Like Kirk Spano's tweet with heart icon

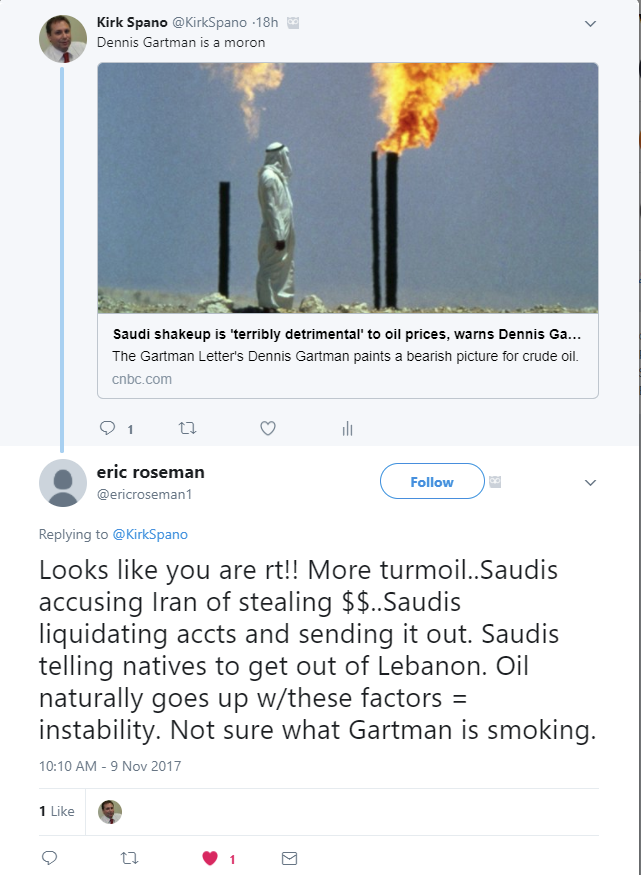coord(268,428)
